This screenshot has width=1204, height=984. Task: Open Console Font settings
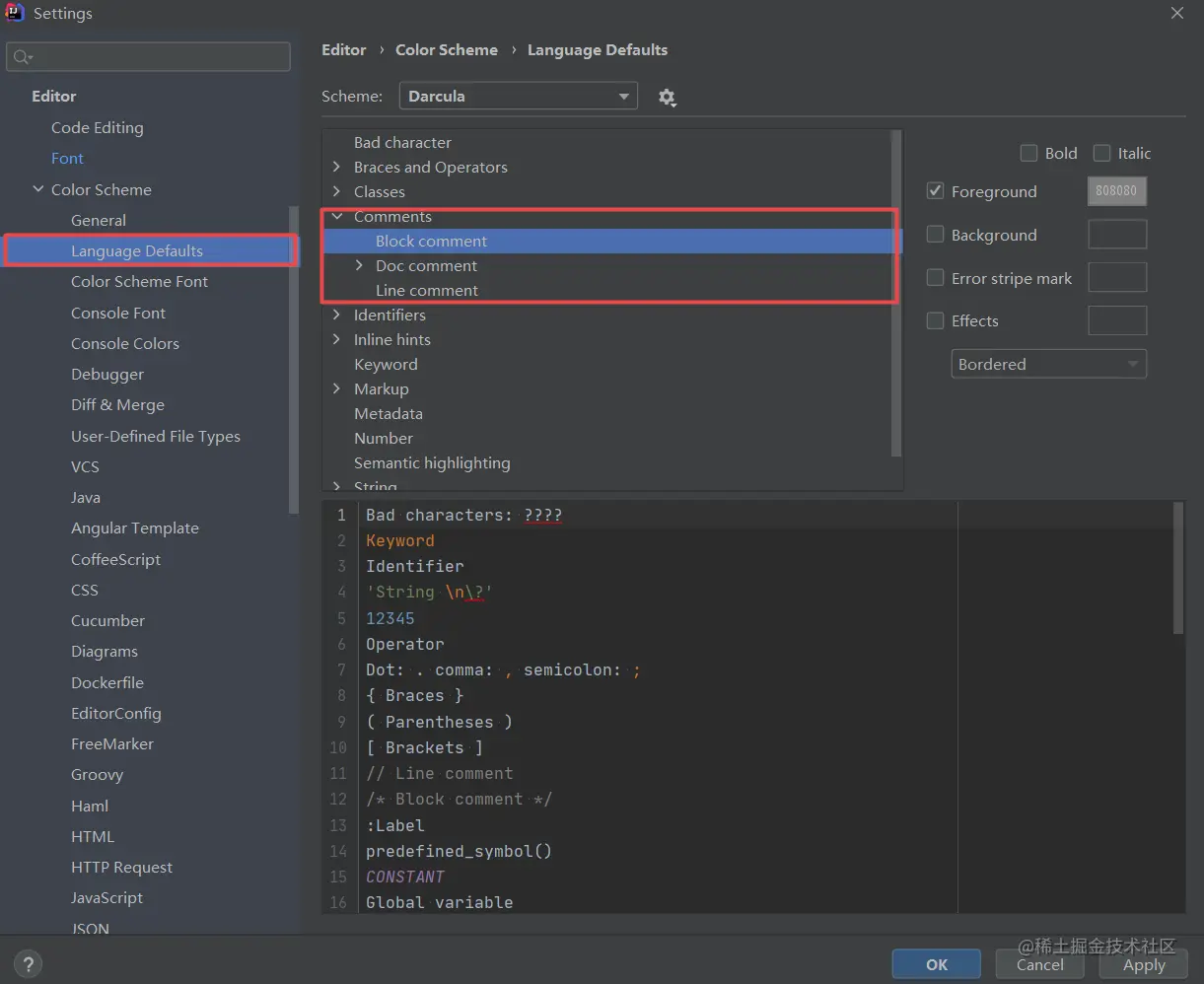pyautogui.click(x=118, y=313)
